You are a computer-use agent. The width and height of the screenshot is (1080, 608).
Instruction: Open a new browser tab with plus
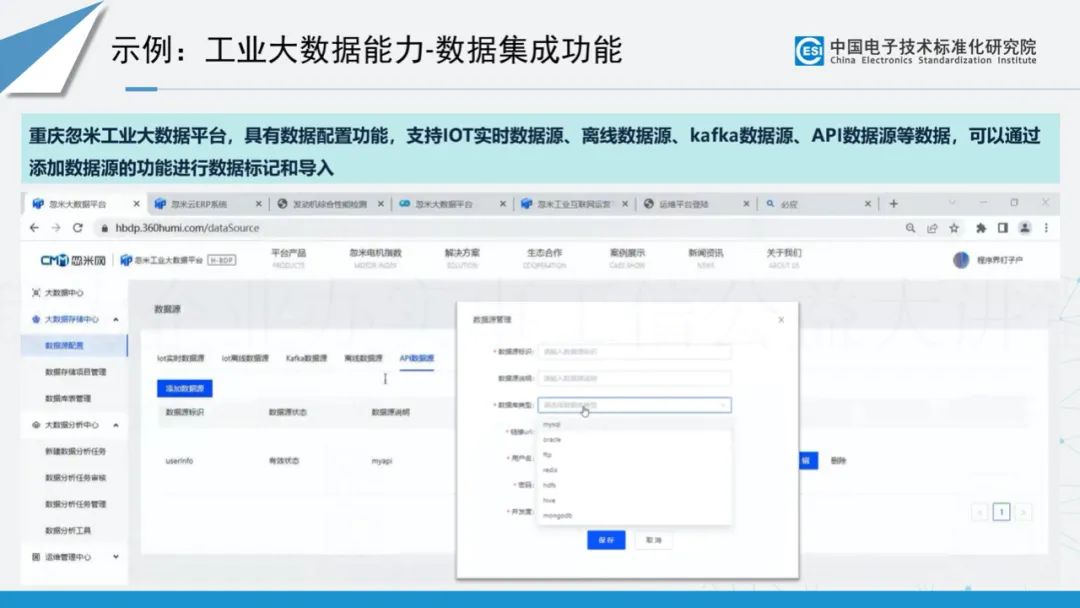tap(893, 204)
